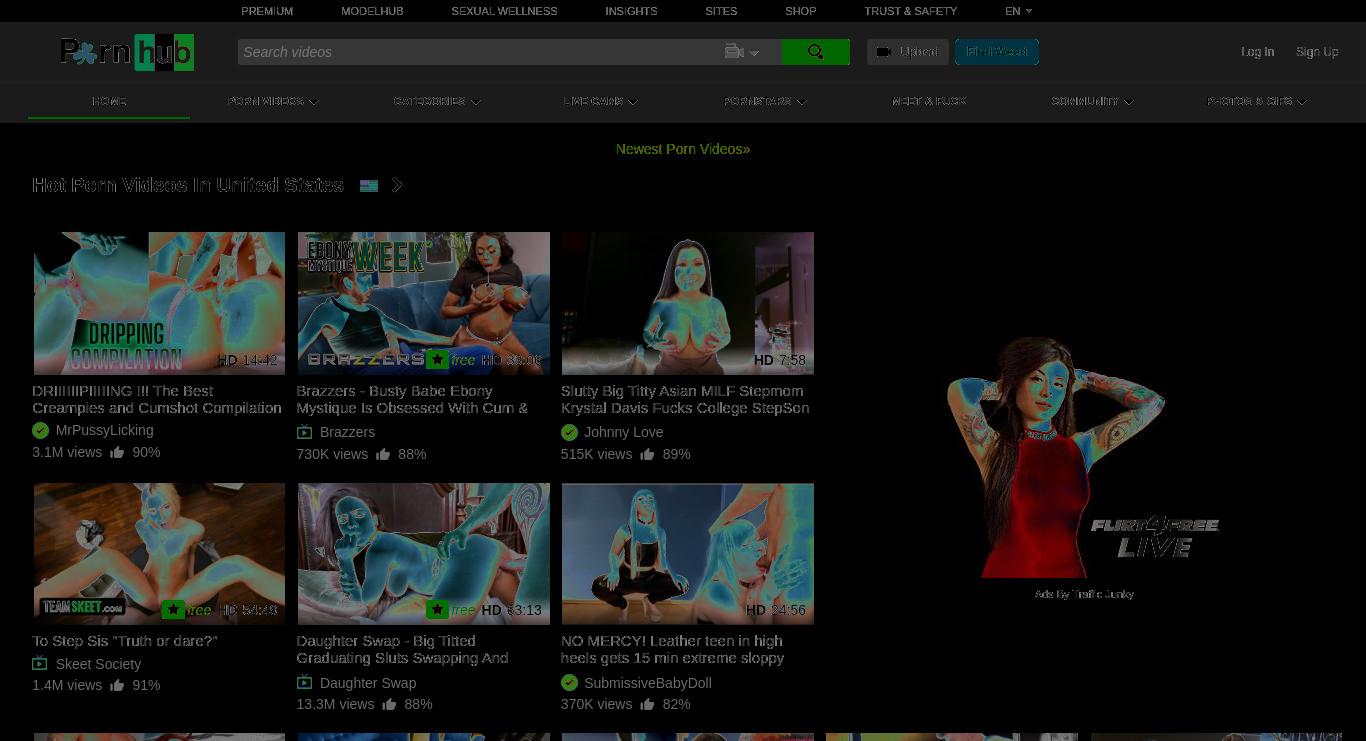Screen dimensions: 1366x741
Task: Click the channel icon beside Daughter Swap
Action: [304, 682]
